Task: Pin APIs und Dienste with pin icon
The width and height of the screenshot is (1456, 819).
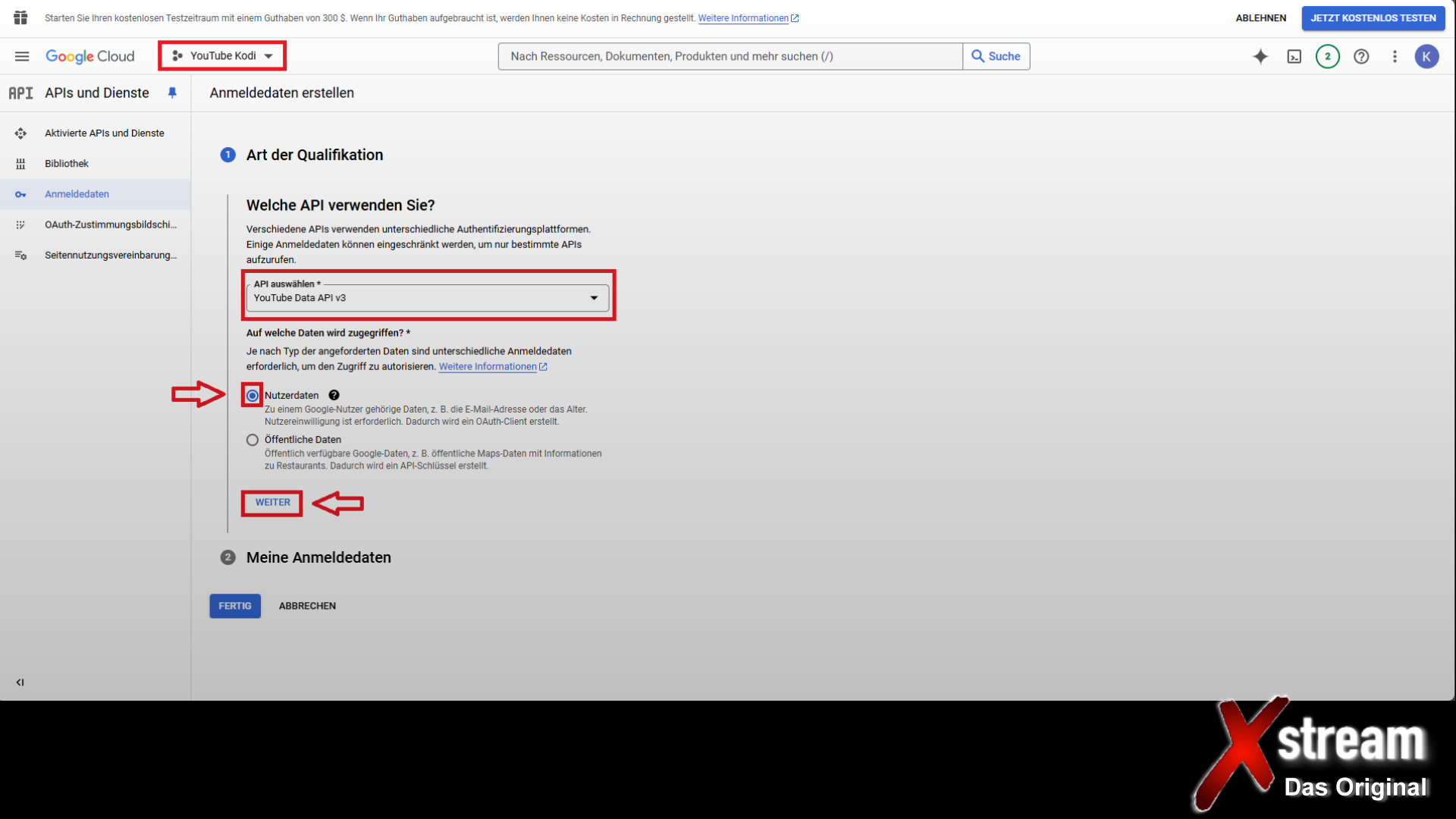Action: coord(172,93)
